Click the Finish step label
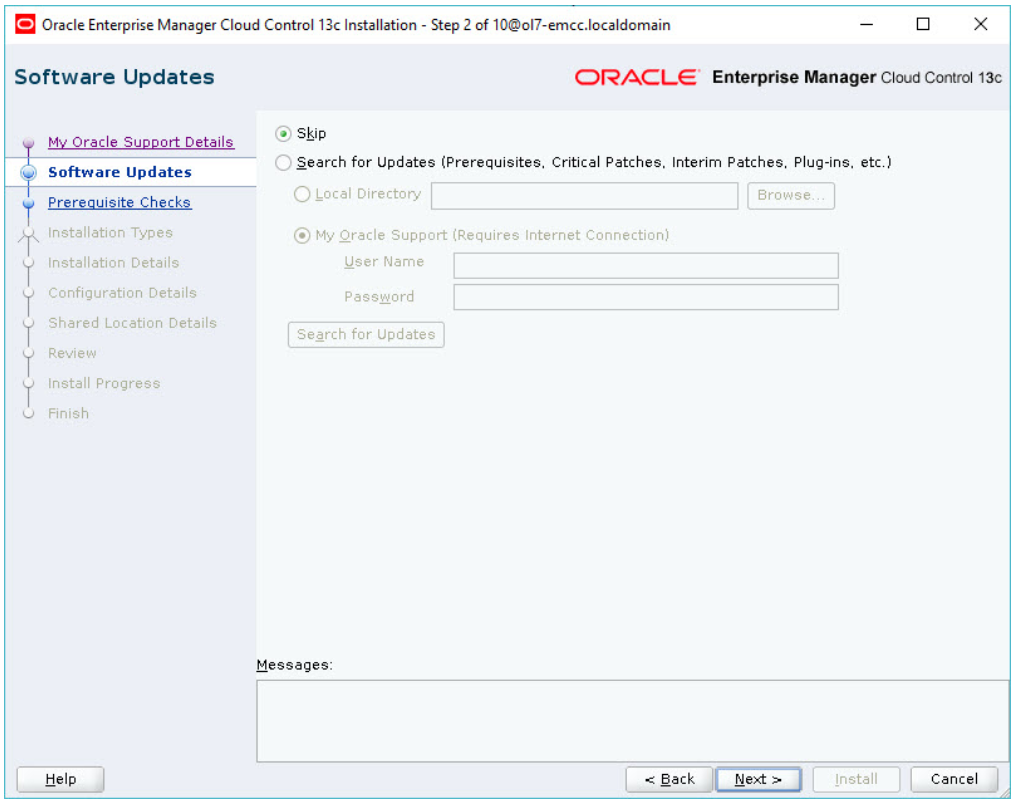The height and width of the screenshot is (806, 1017). pyautogui.click(x=68, y=413)
